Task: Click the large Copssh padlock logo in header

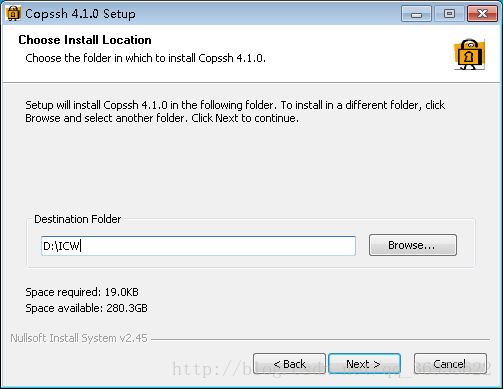Action: (x=470, y=54)
